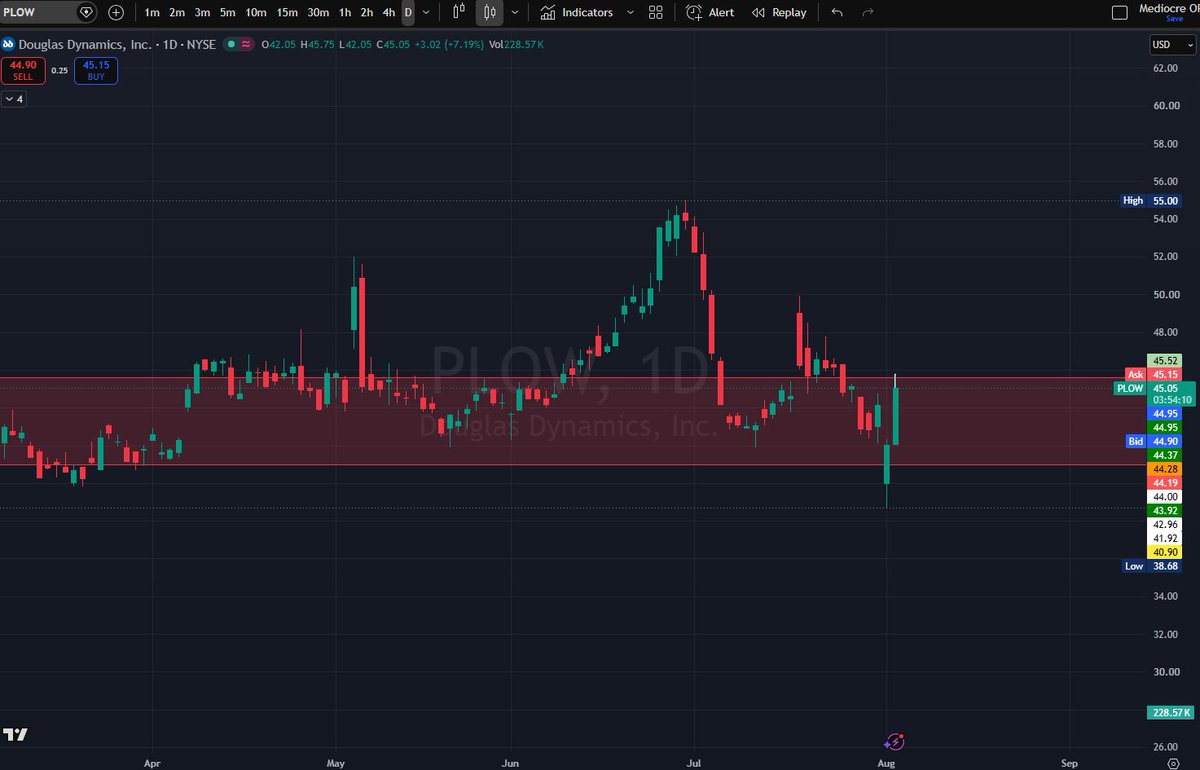Click the Douglas Dynamics logo icon
The height and width of the screenshot is (770, 1200).
[x=8, y=44]
